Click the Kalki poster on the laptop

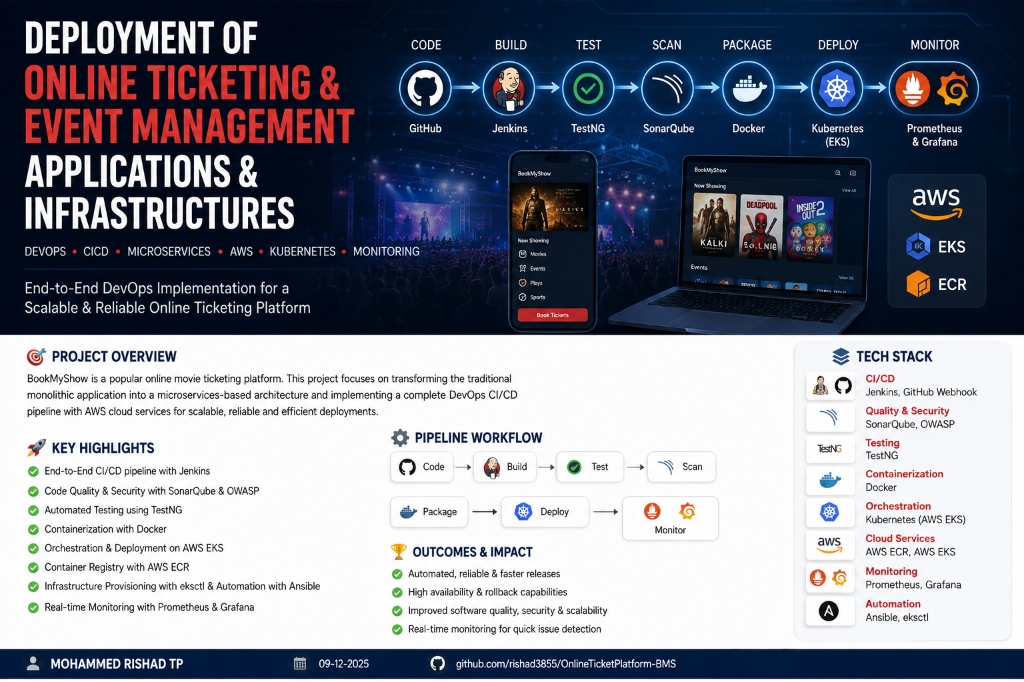pyautogui.click(x=714, y=226)
